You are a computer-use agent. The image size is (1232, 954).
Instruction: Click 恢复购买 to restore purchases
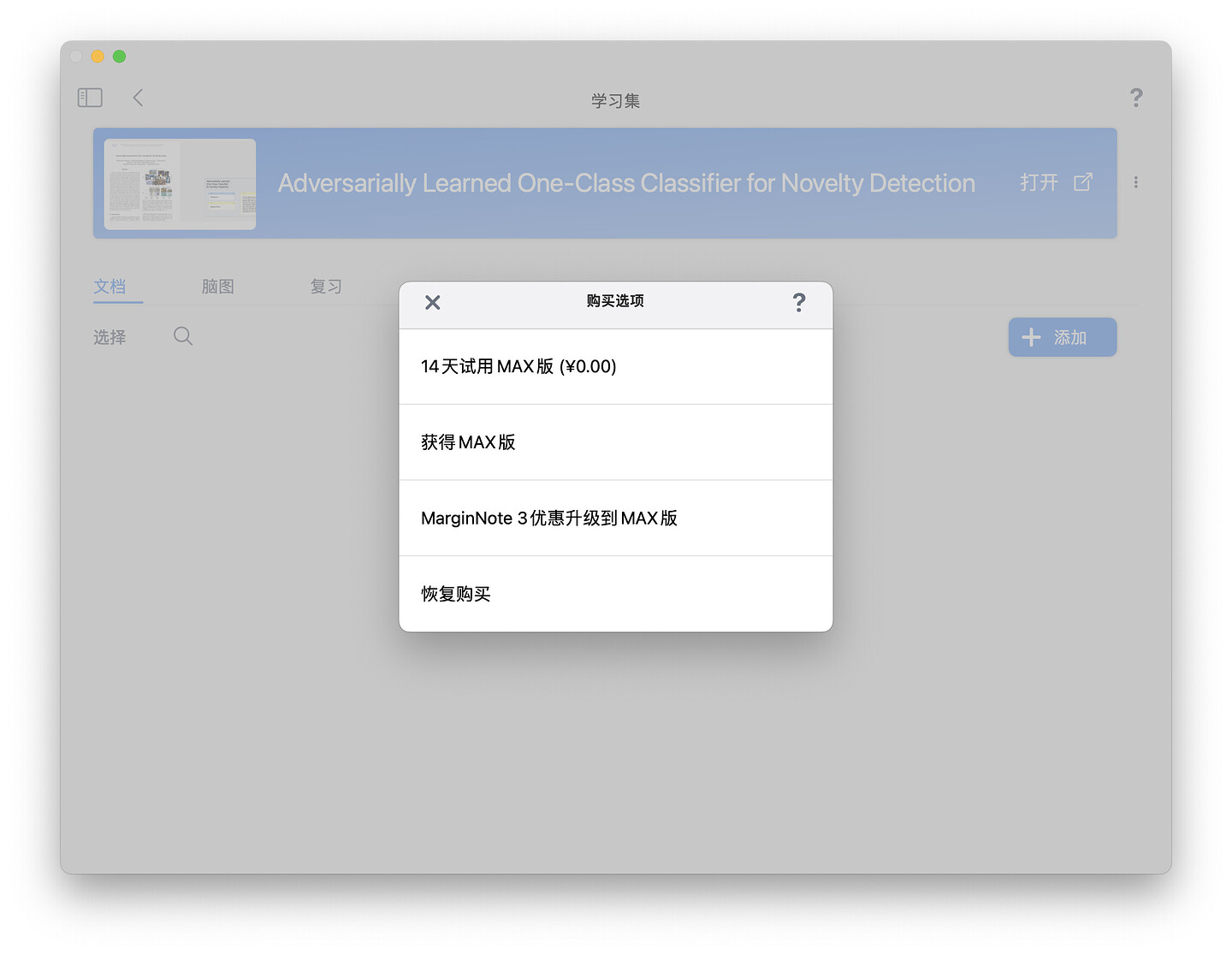coord(616,594)
